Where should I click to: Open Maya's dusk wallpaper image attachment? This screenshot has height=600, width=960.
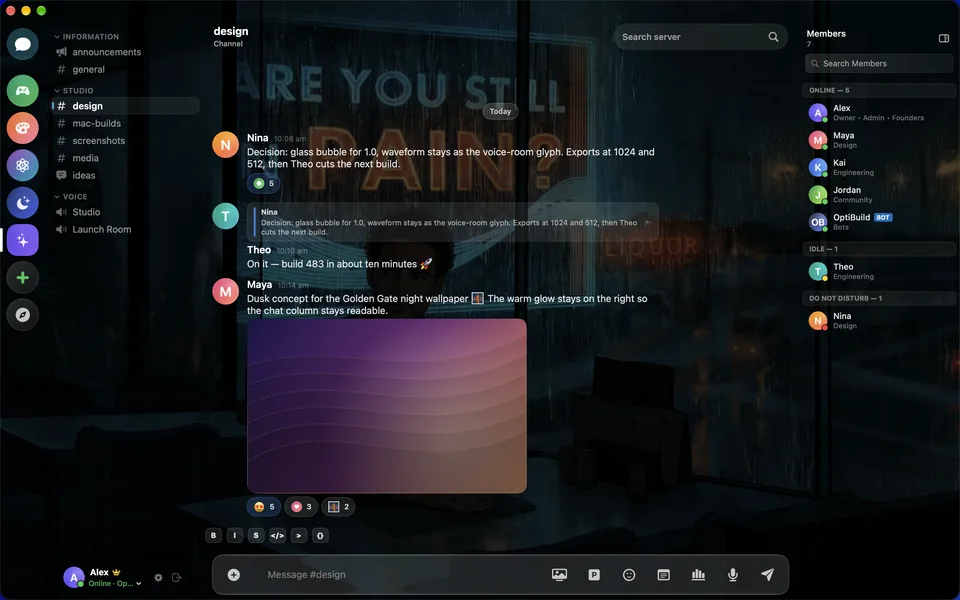[x=386, y=405]
